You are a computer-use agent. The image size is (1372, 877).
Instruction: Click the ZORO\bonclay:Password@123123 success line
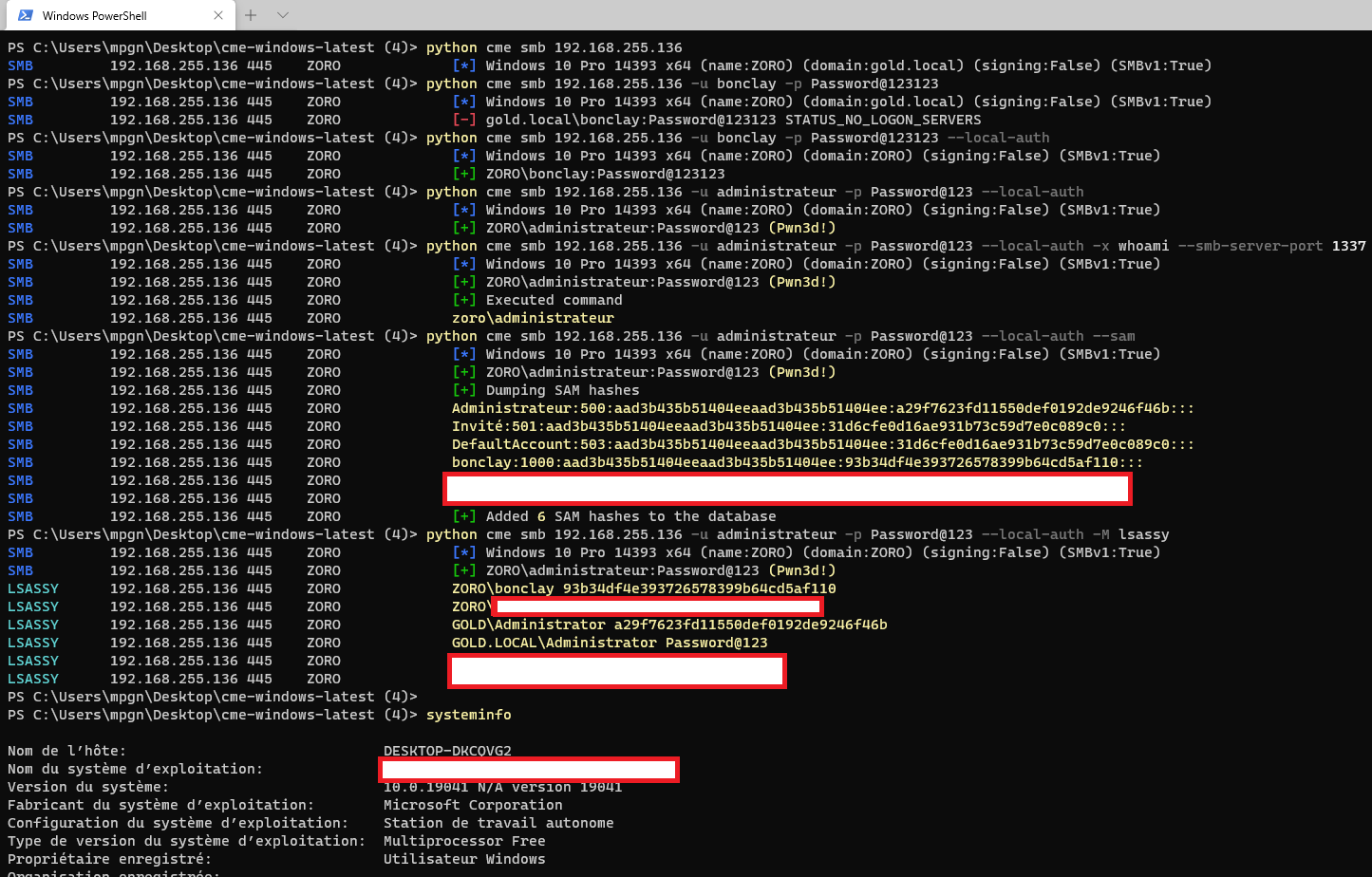(589, 174)
